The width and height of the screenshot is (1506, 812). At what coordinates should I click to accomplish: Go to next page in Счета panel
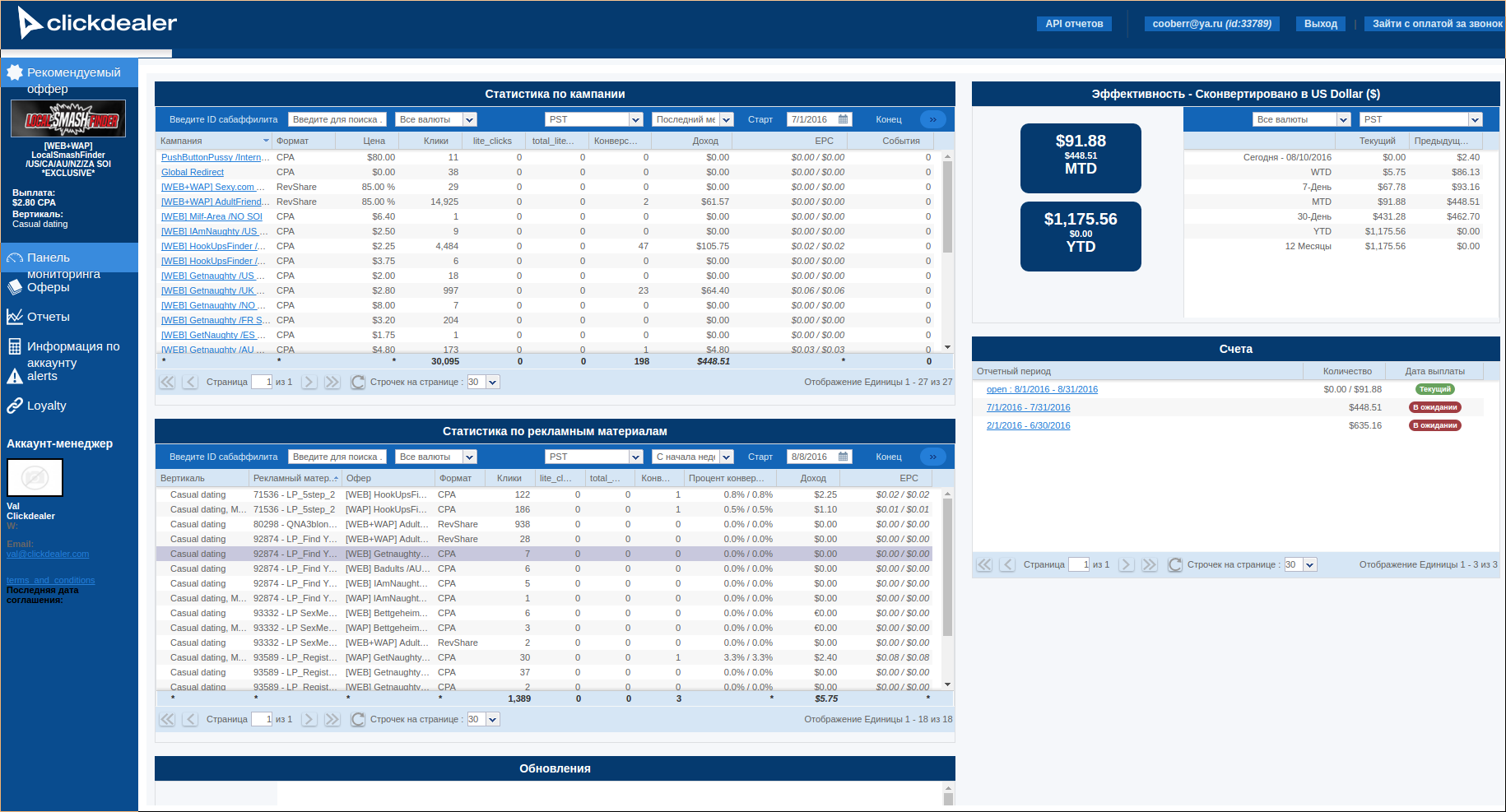tap(1126, 564)
